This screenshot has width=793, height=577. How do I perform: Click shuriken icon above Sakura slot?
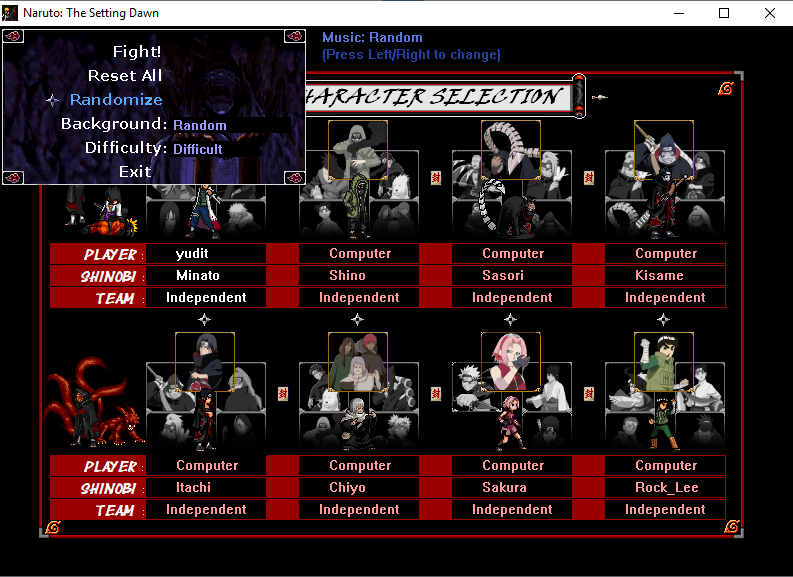click(510, 320)
